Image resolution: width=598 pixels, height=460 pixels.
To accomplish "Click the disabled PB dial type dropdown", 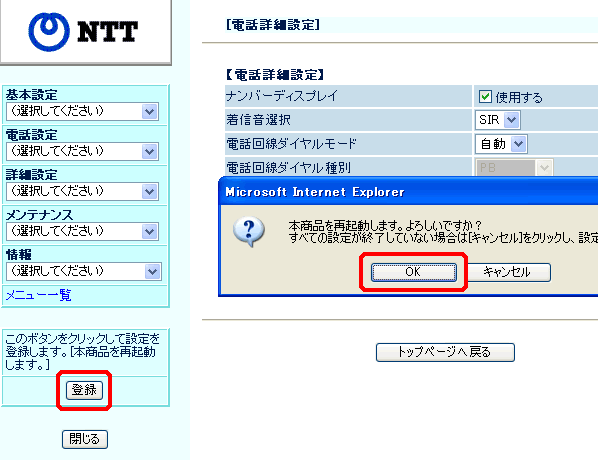I will pyautogui.click(x=514, y=167).
